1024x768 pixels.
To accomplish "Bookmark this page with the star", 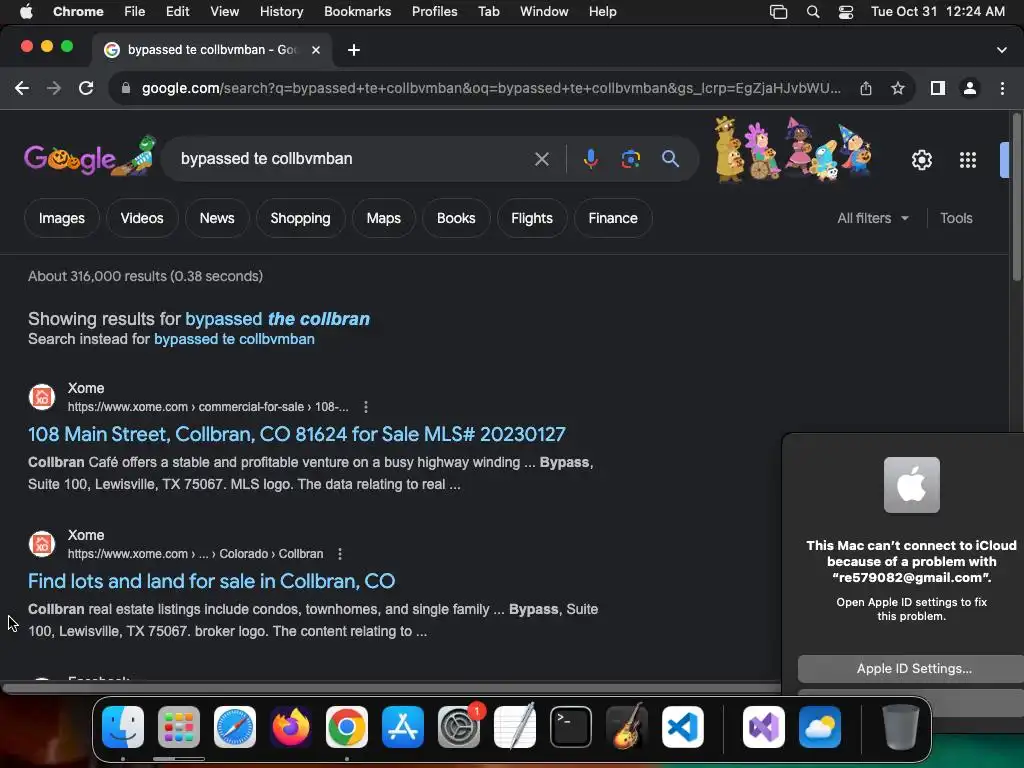I will [898, 88].
